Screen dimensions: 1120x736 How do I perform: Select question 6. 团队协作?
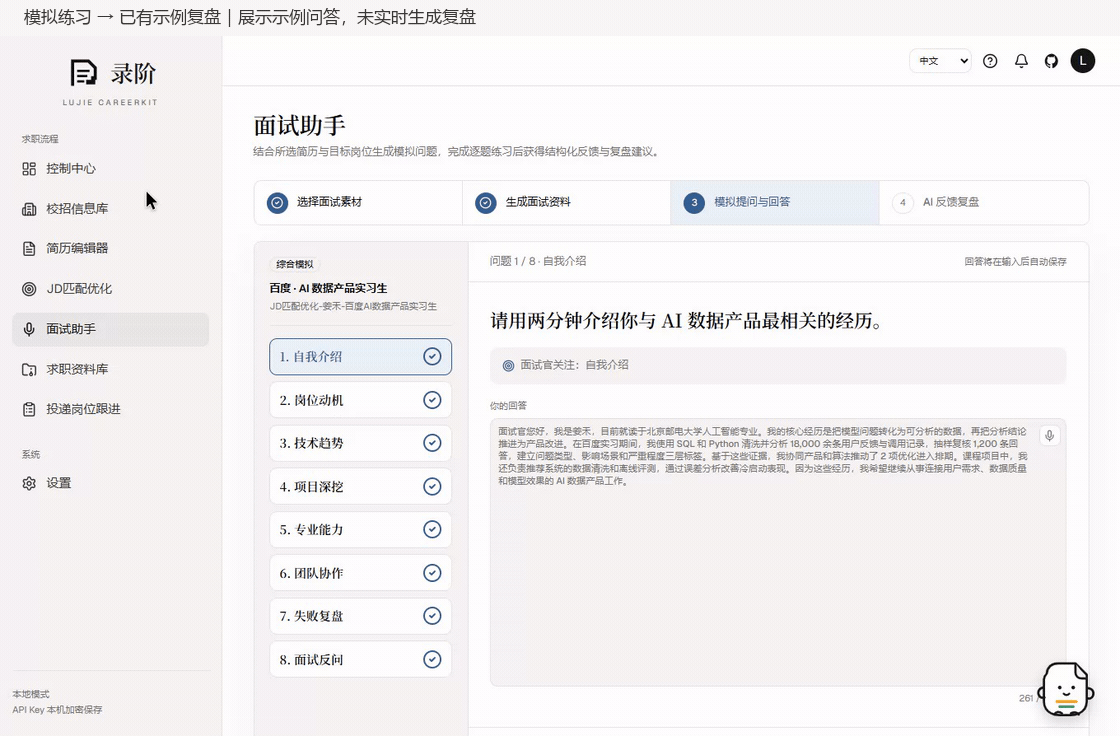(x=360, y=573)
